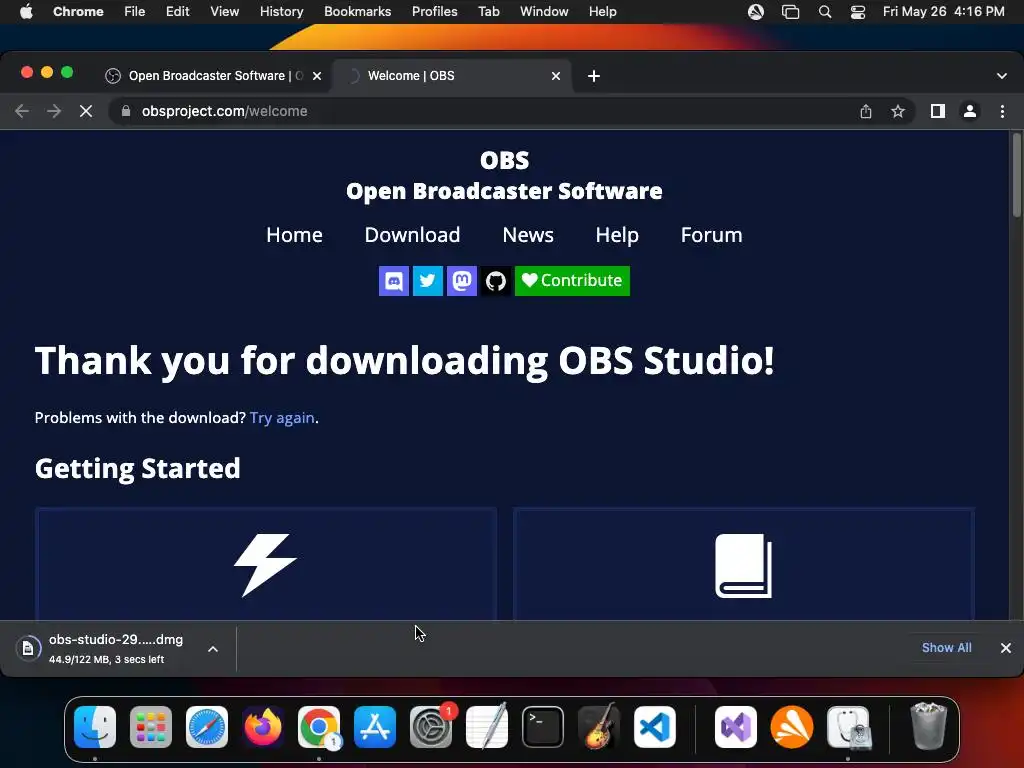Open the Discord icon link
Viewport: 1024px width, 768px height.
point(394,281)
